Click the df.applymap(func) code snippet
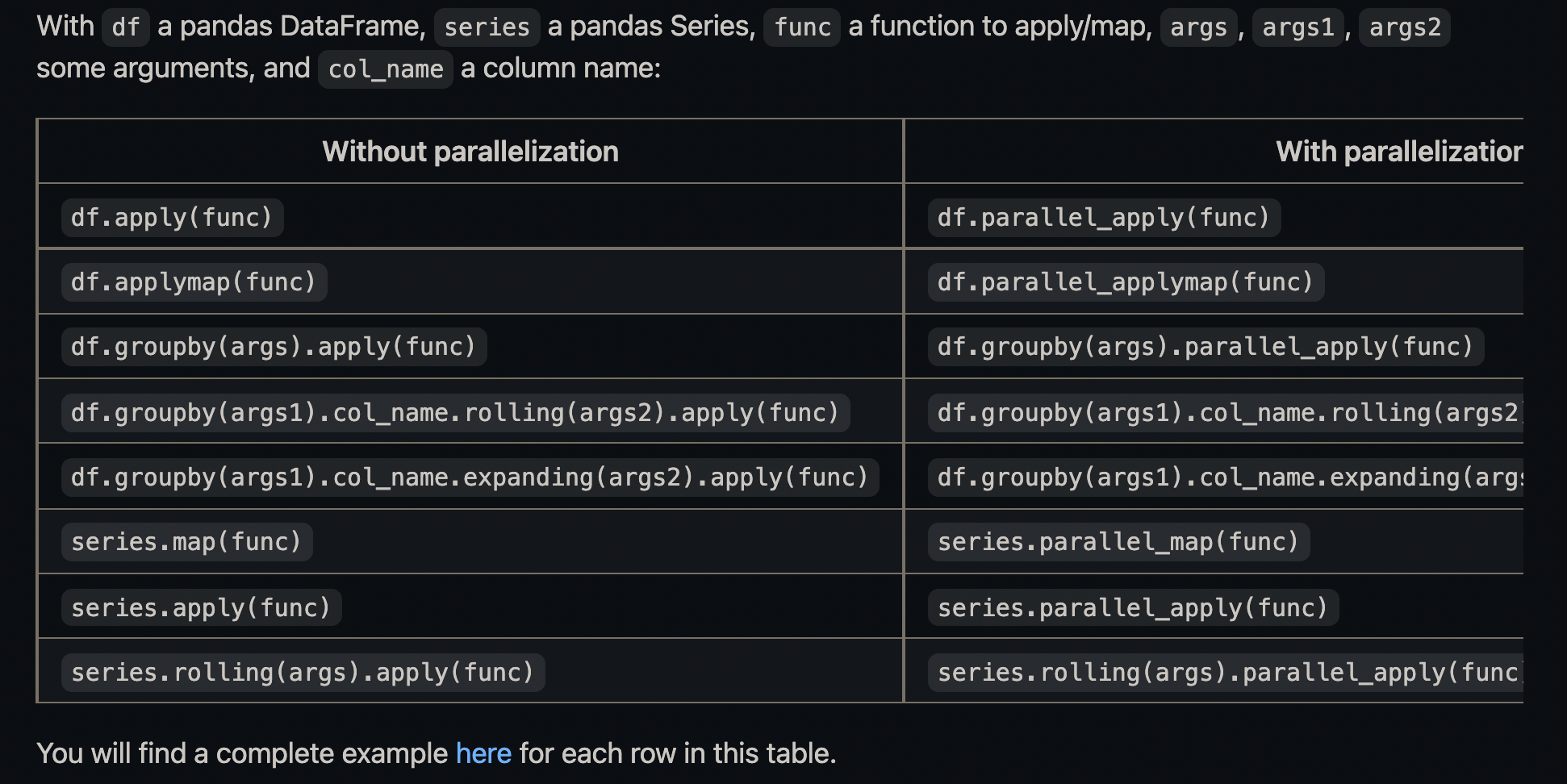This screenshot has width=1567, height=784. tap(194, 282)
